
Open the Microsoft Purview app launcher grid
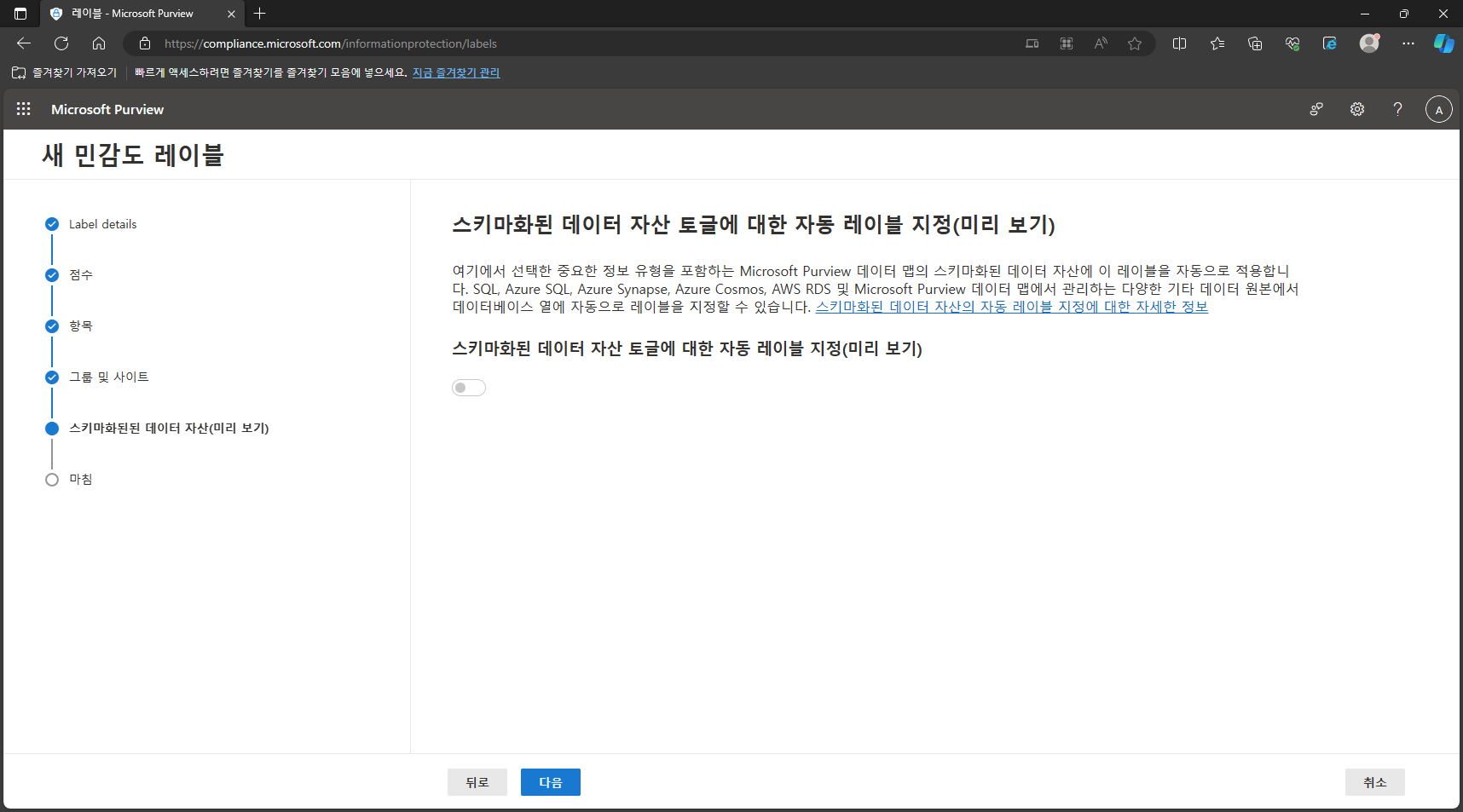(23, 109)
